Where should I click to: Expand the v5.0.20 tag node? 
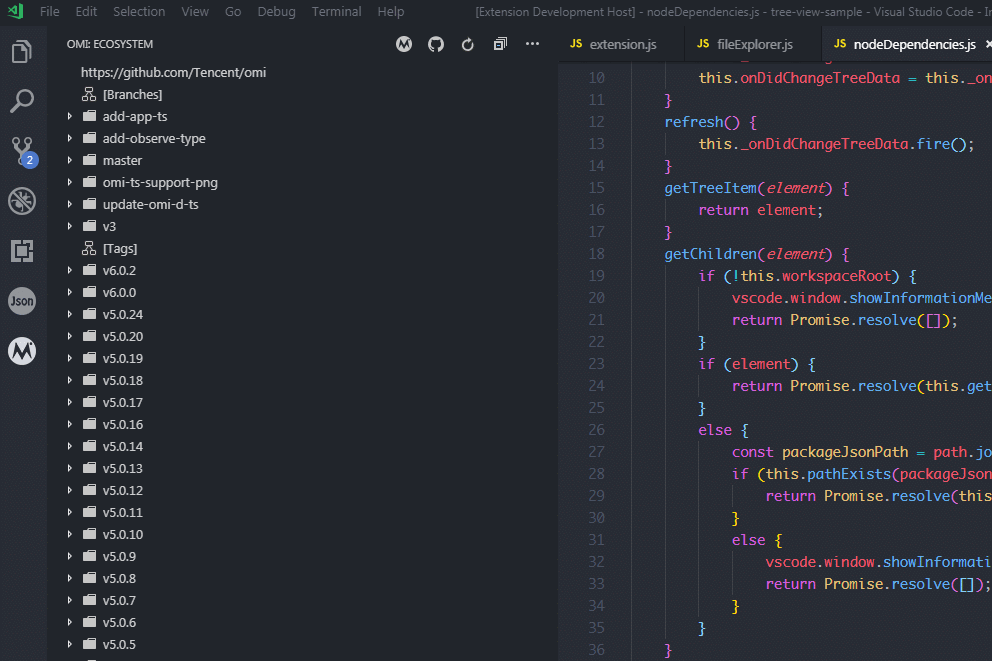coord(70,336)
